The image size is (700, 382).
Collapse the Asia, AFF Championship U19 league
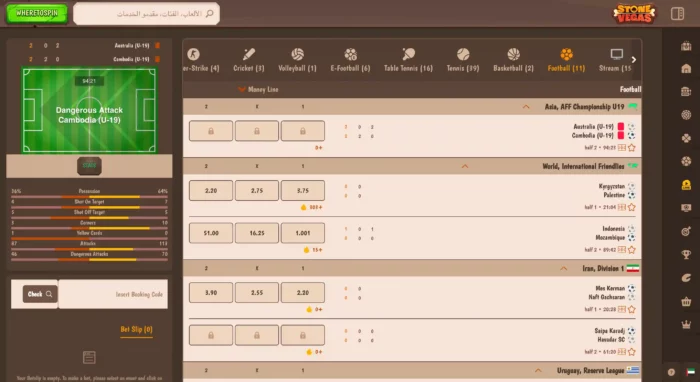526,107
